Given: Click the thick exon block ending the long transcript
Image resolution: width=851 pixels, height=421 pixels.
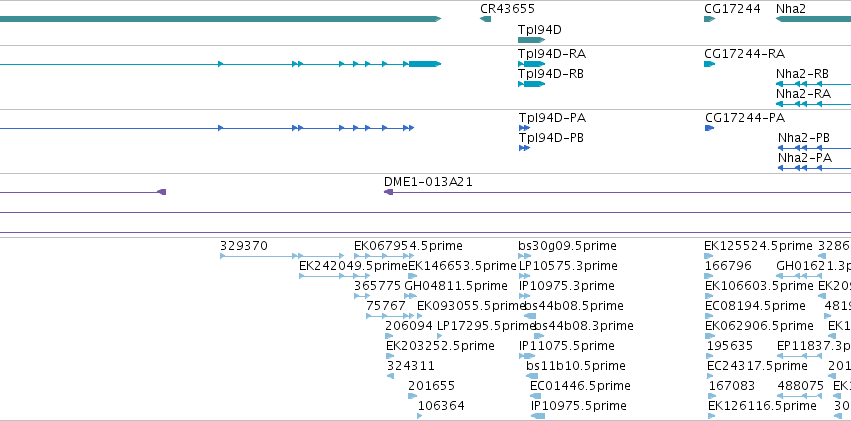Looking at the screenshot, I should (x=424, y=64).
